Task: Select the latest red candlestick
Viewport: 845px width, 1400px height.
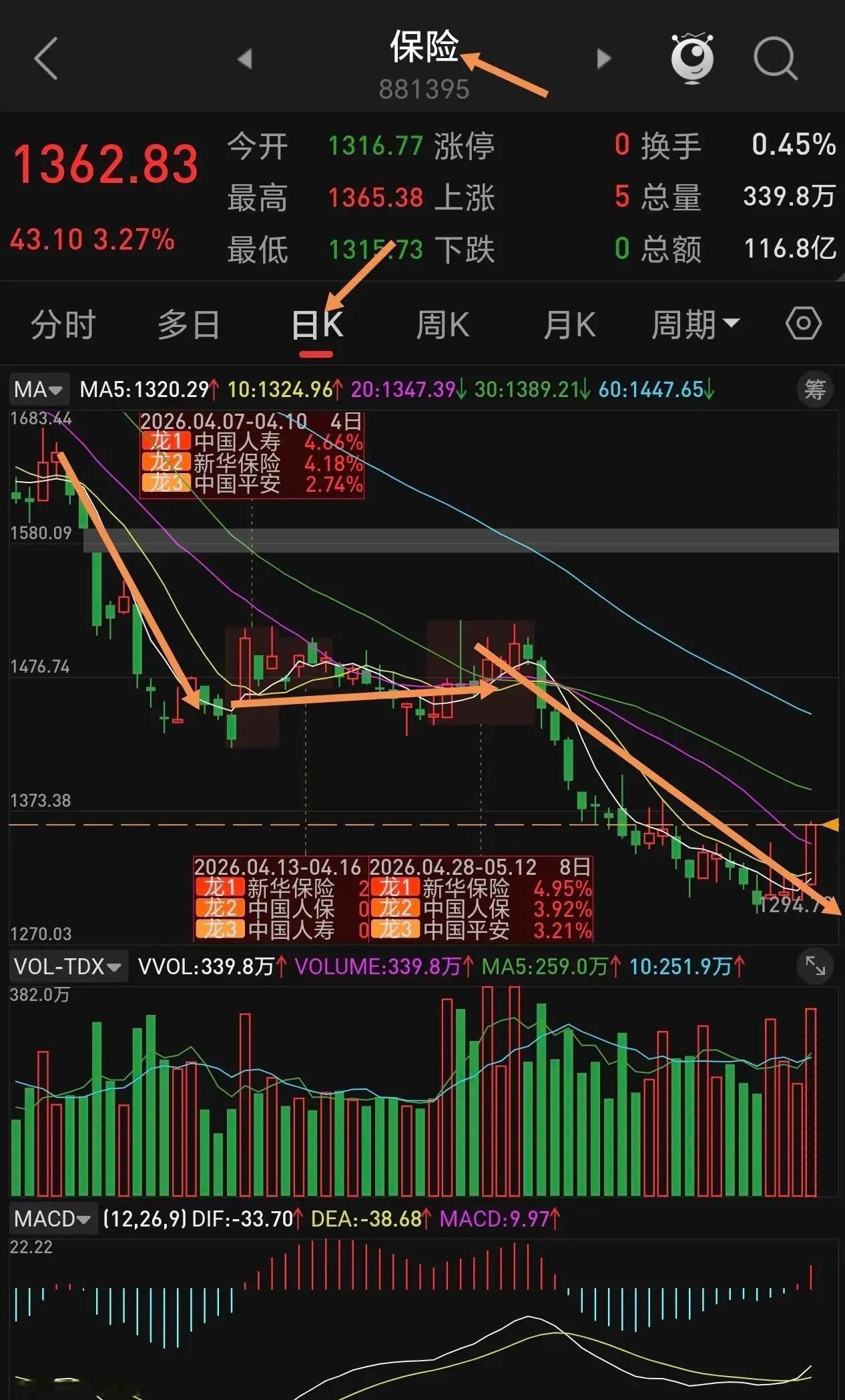Action: 811,854
